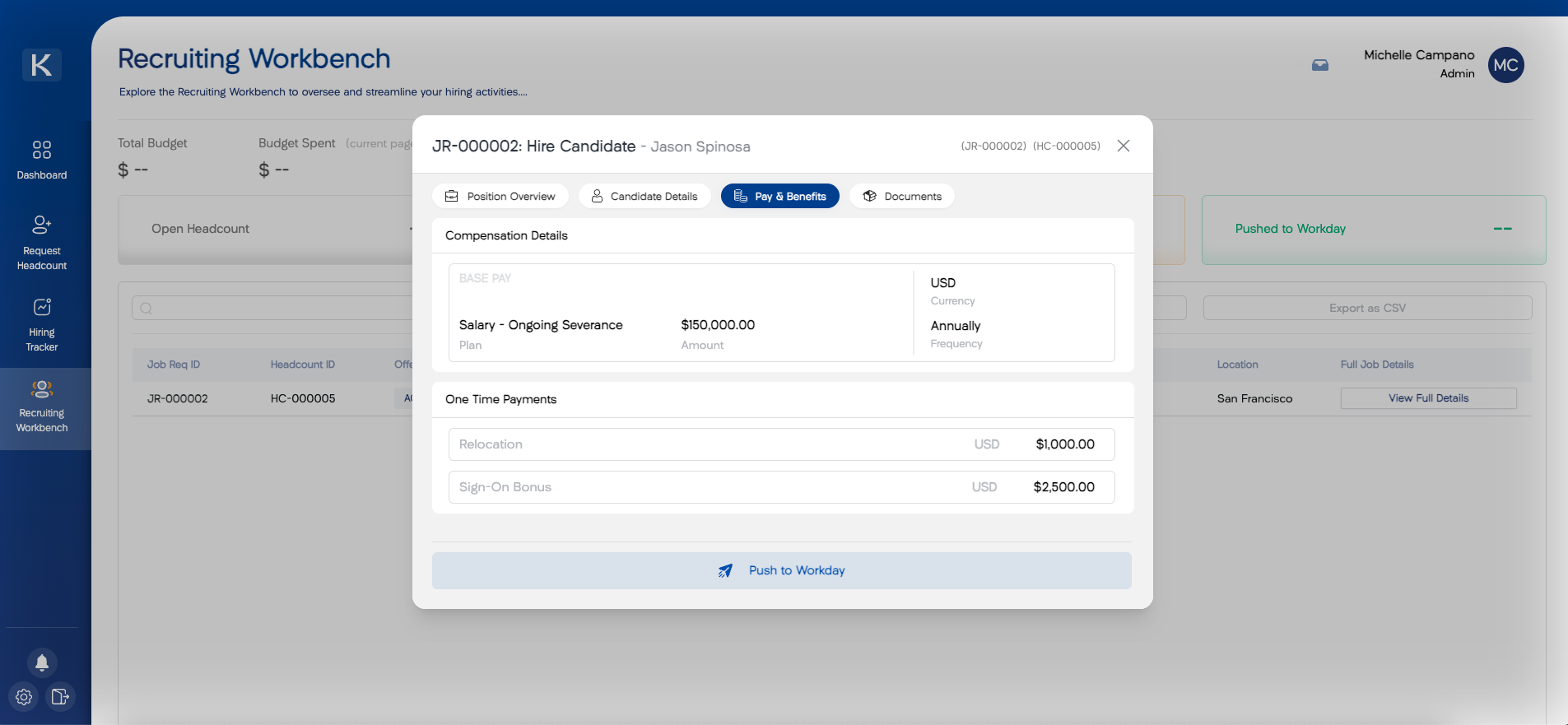Close the Hire Candidate dialog
Image resolution: width=1568 pixels, height=725 pixels.
pos(1124,146)
